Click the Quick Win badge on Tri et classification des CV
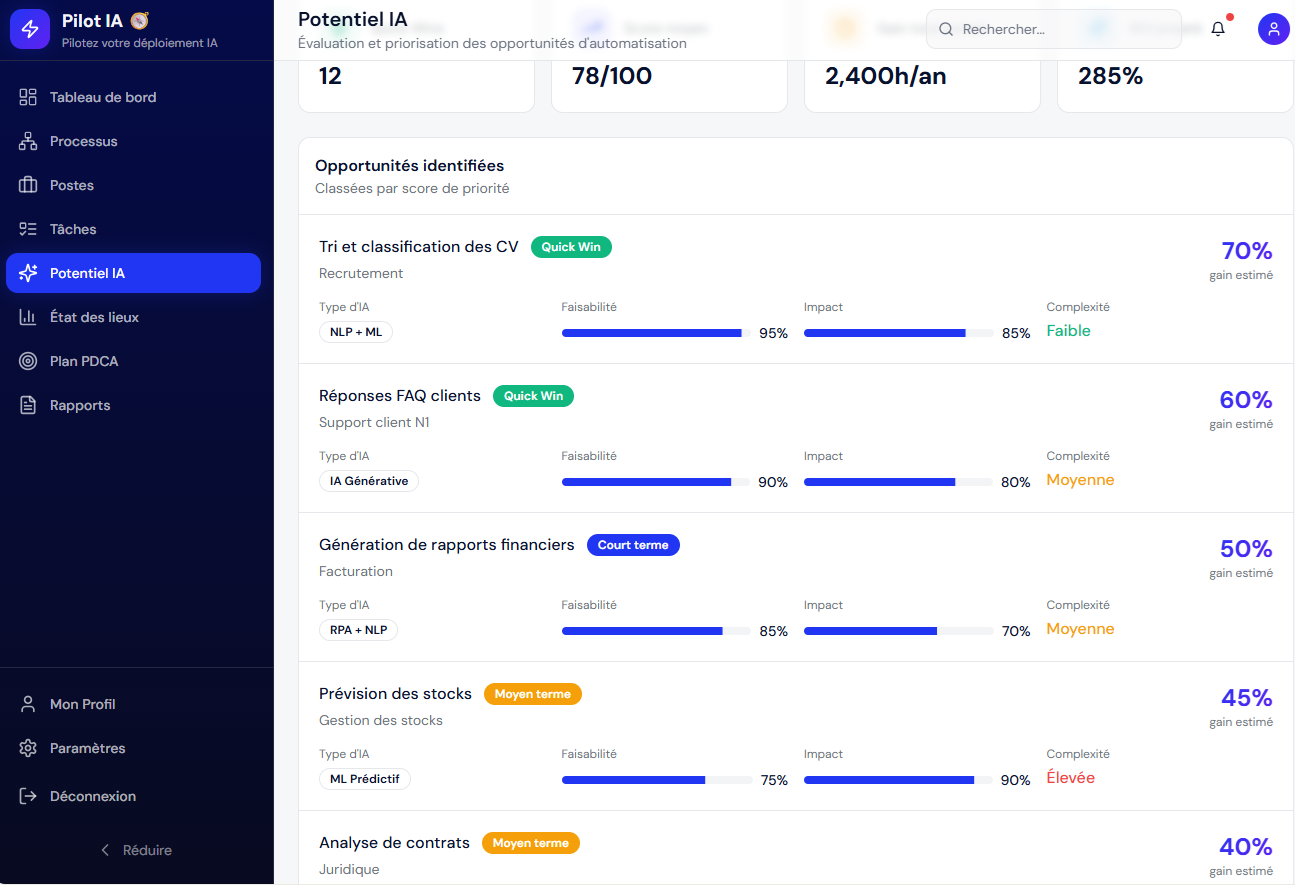 coord(571,247)
